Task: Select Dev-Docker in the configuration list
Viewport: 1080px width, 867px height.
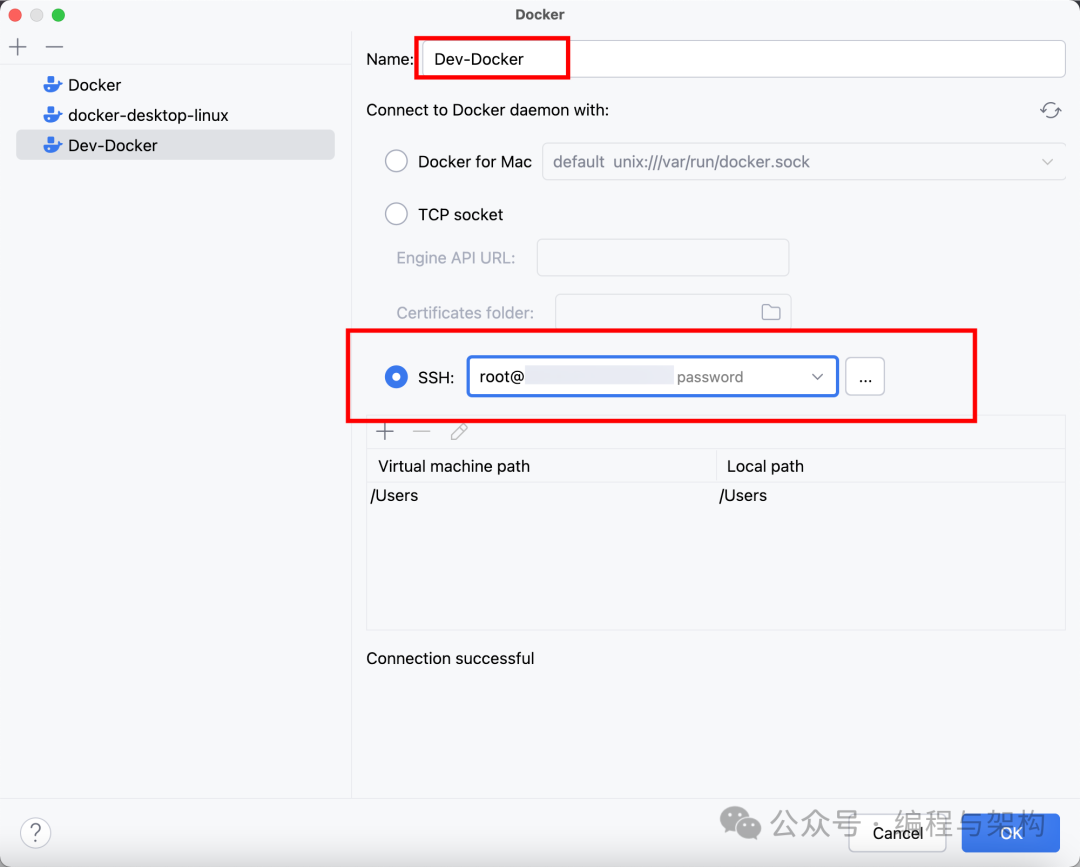Action: pyautogui.click(x=176, y=145)
